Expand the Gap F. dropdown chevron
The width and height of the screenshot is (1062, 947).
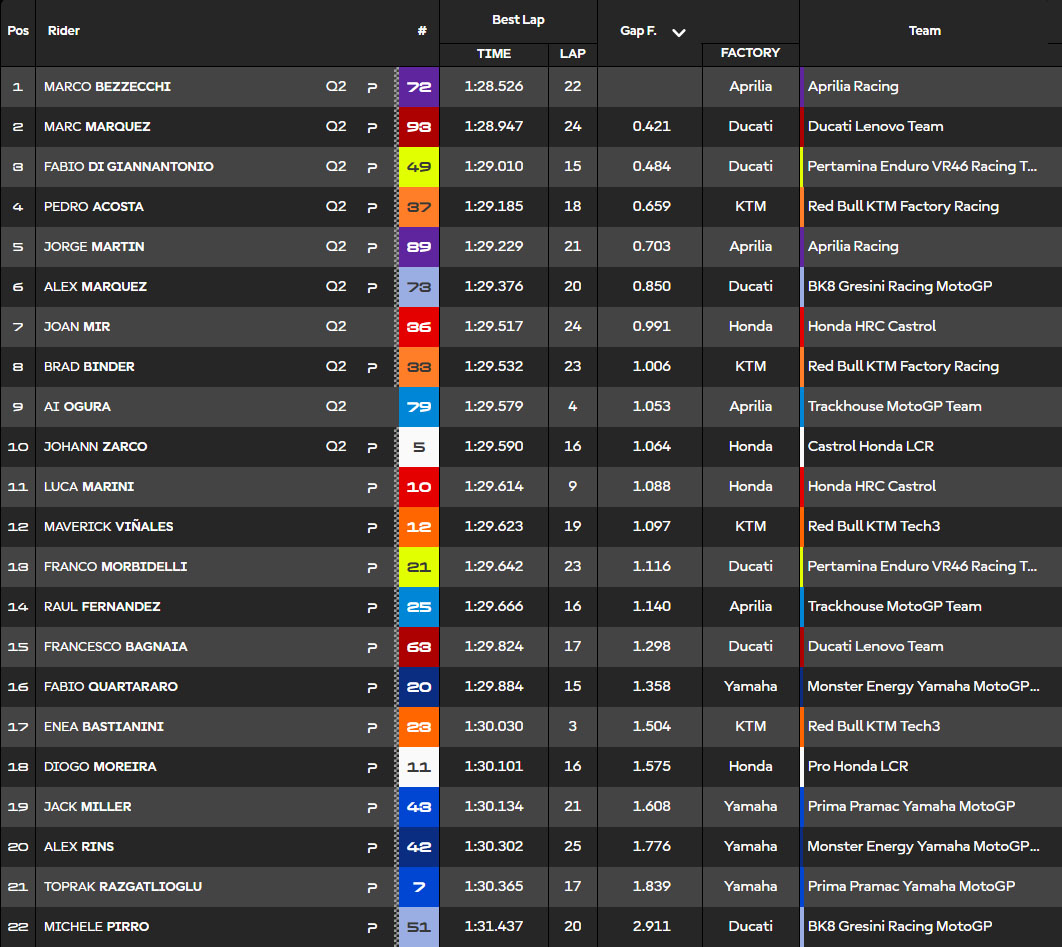tap(679, 32)
